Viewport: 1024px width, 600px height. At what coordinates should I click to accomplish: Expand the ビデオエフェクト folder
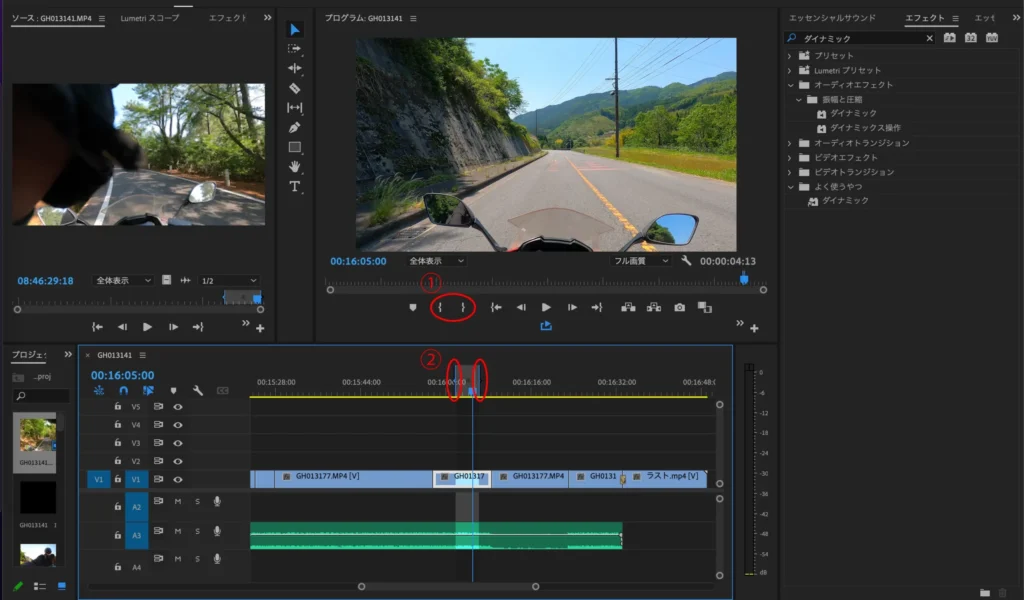click(789, 158)
